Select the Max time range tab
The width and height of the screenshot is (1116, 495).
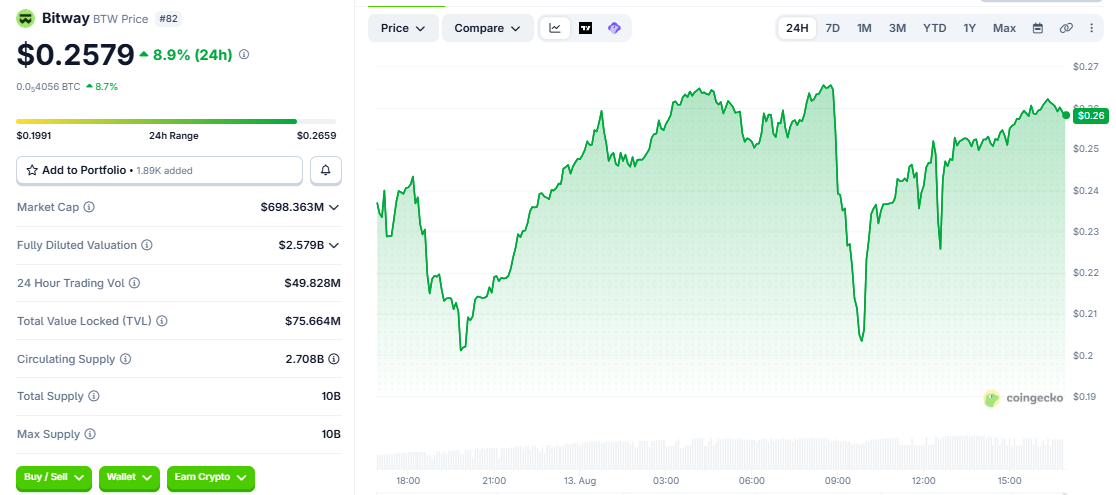[1004, 28]
